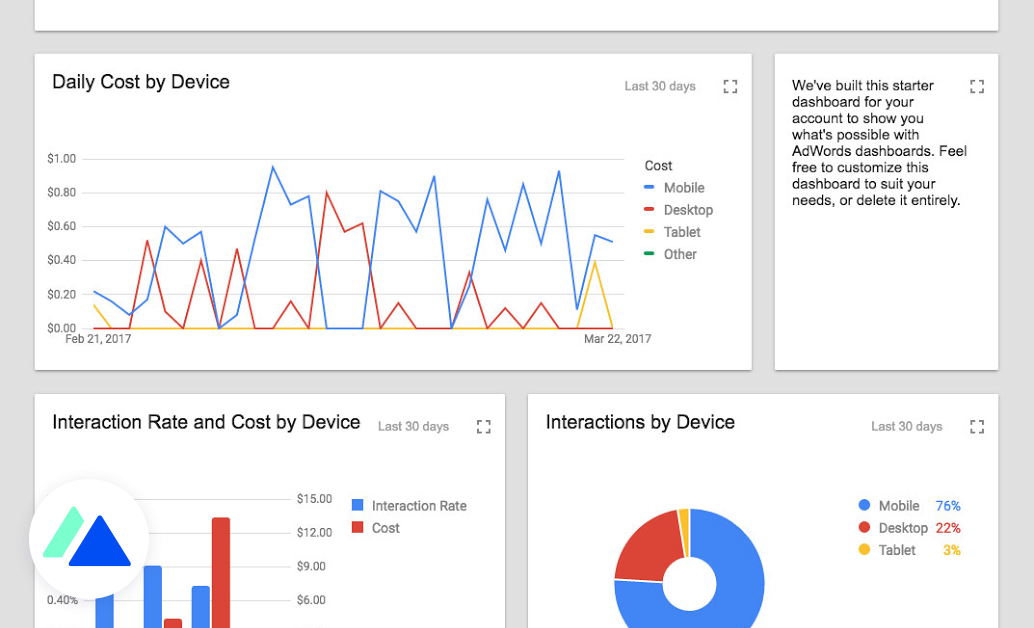Click the red Desktop dot in Interactions legend
The width and height of the screenshot is (1034, 628).
862,528
